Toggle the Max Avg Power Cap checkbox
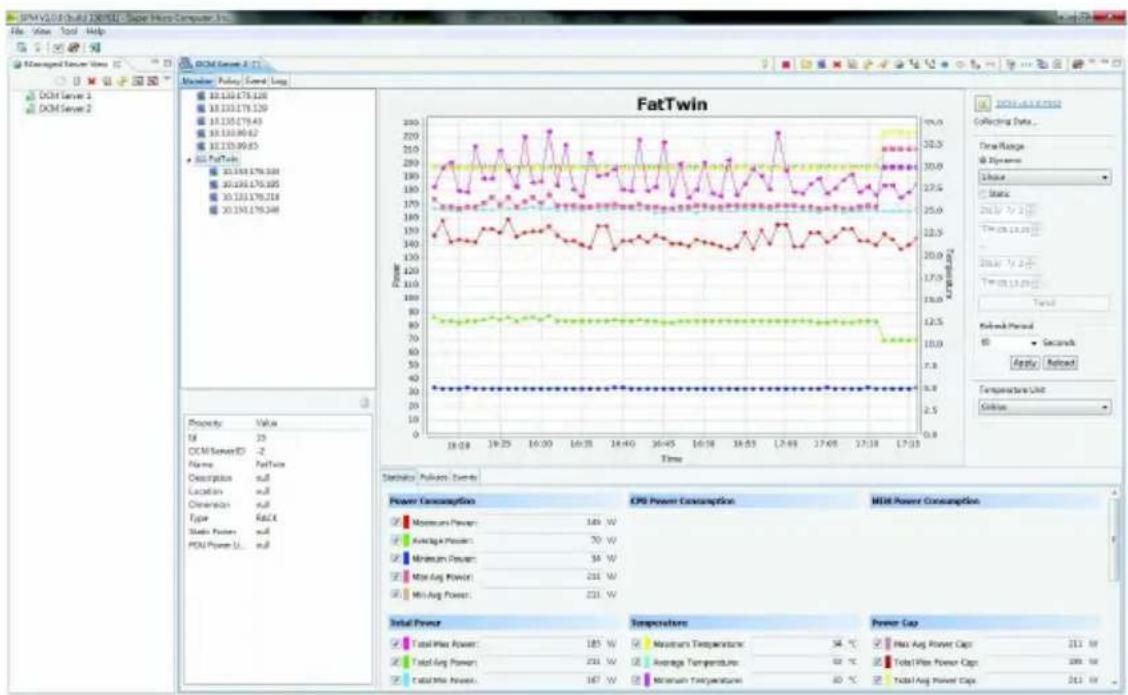 878,644
